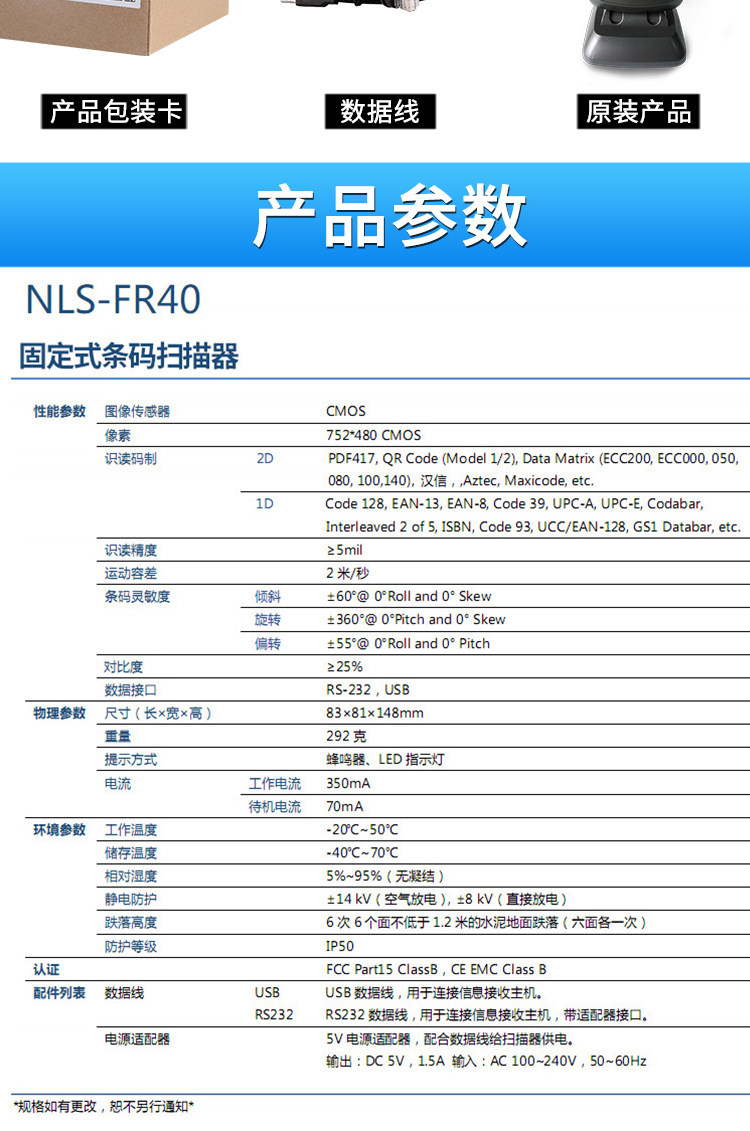Select the ≥25% contrast value
The width and height of the screenshot is (750, 1131).
[345, 666]
